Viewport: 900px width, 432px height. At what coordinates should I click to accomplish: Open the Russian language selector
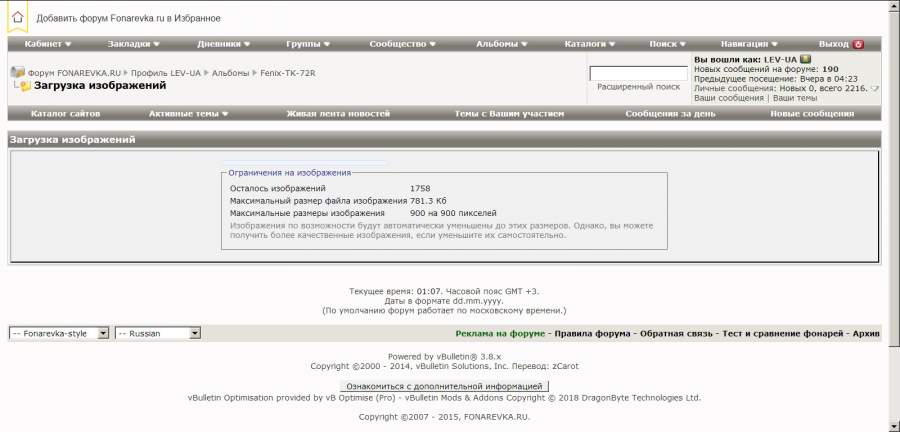pos(158,333)
